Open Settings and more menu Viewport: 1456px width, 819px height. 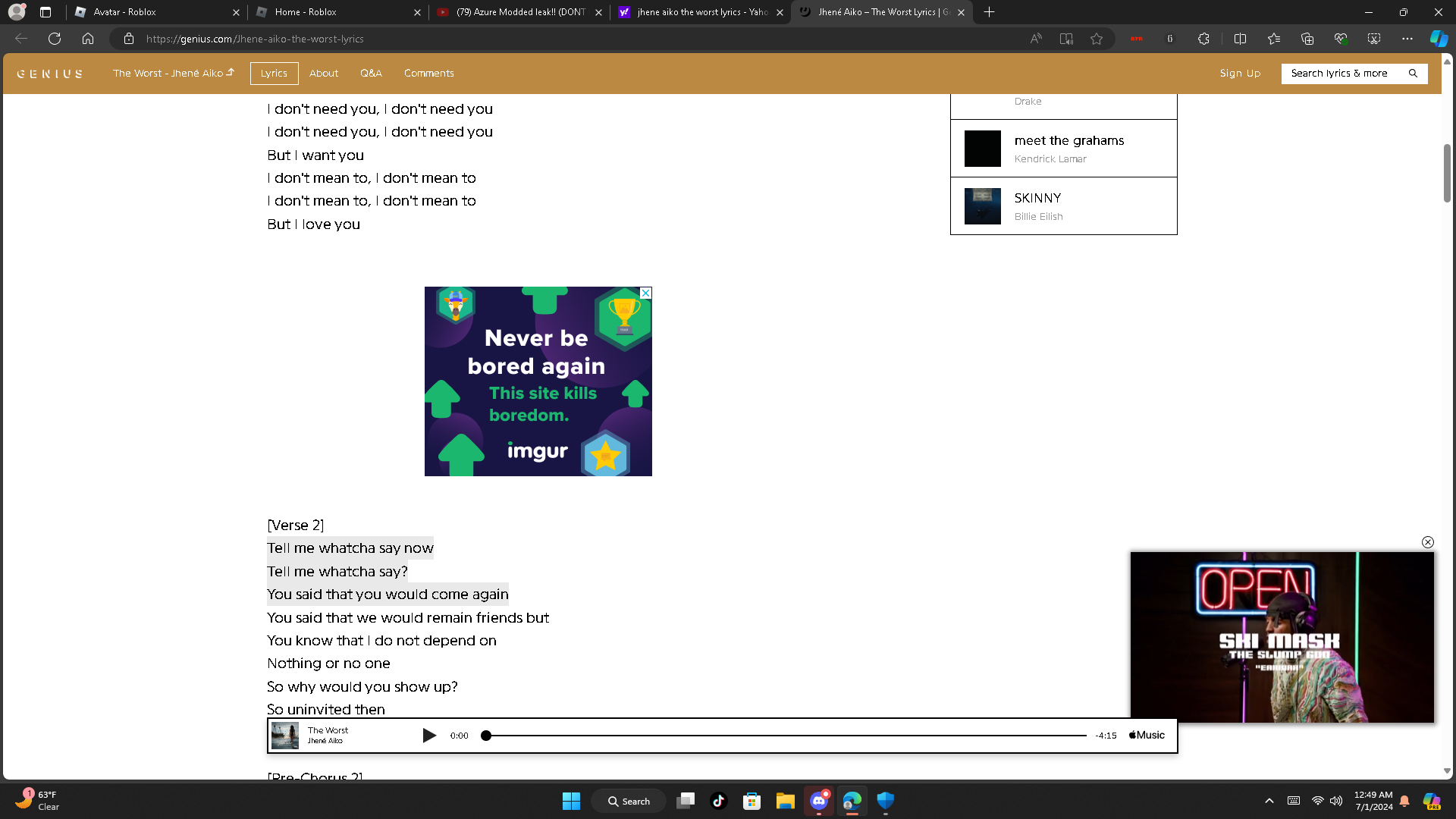(x=1407, y=39)
